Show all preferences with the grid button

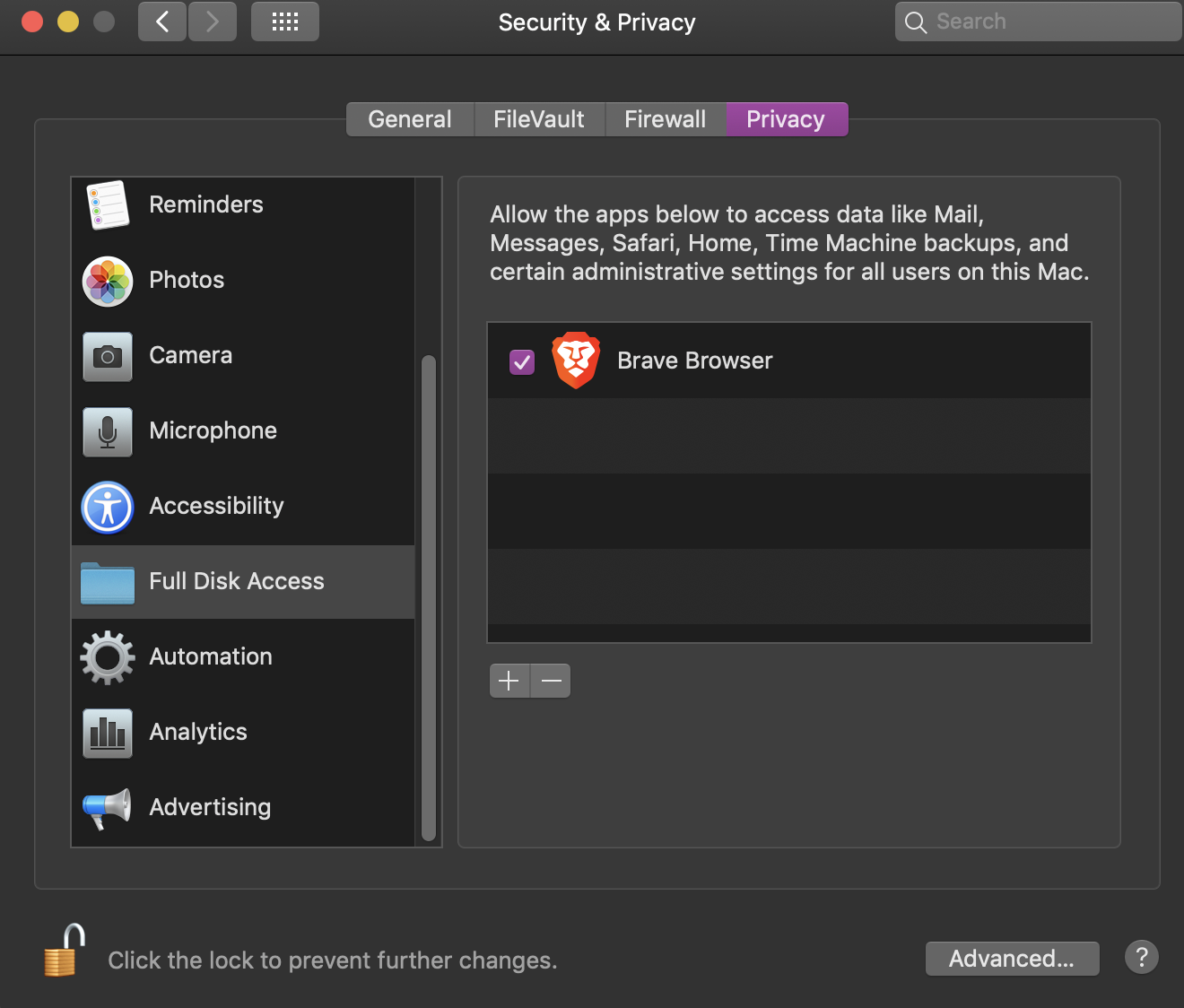(x=285, y=22)
